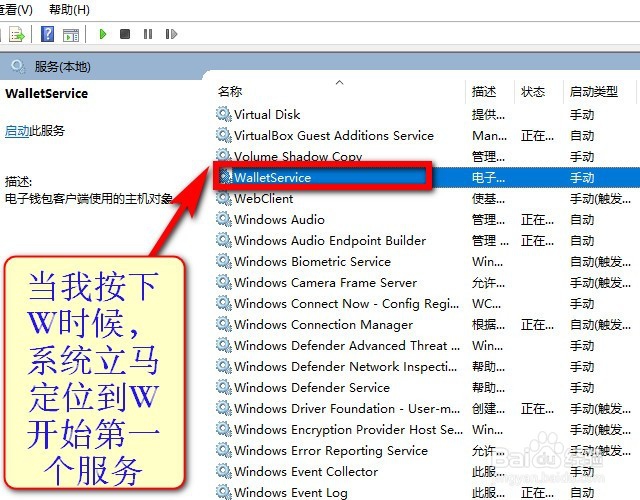The width and height of the screenshot is (640, 500).
Task: Click 电子钱包客户端 description text in left pane
Action: click(89, 199)
